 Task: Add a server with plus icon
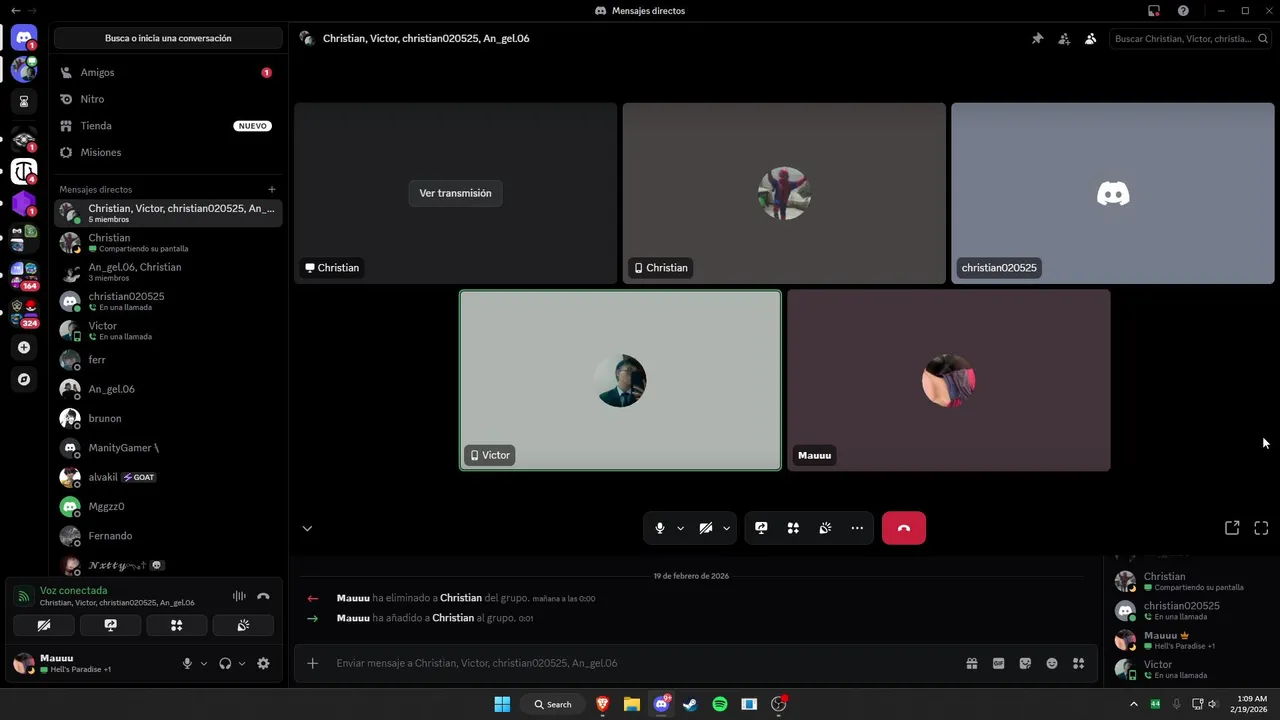[x=24, y=347]
